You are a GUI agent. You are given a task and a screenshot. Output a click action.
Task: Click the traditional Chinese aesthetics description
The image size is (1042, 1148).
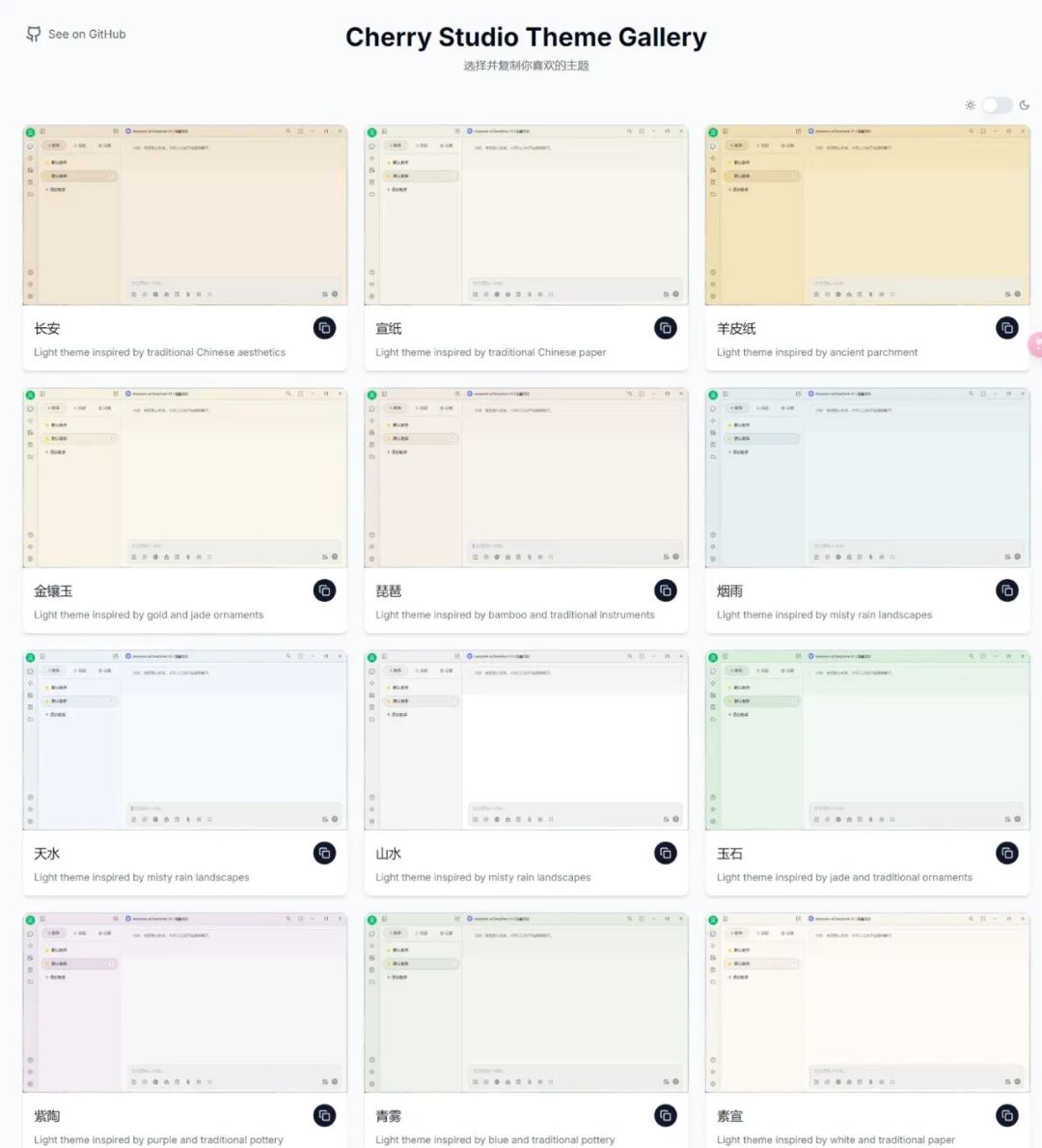pos(159,352)
